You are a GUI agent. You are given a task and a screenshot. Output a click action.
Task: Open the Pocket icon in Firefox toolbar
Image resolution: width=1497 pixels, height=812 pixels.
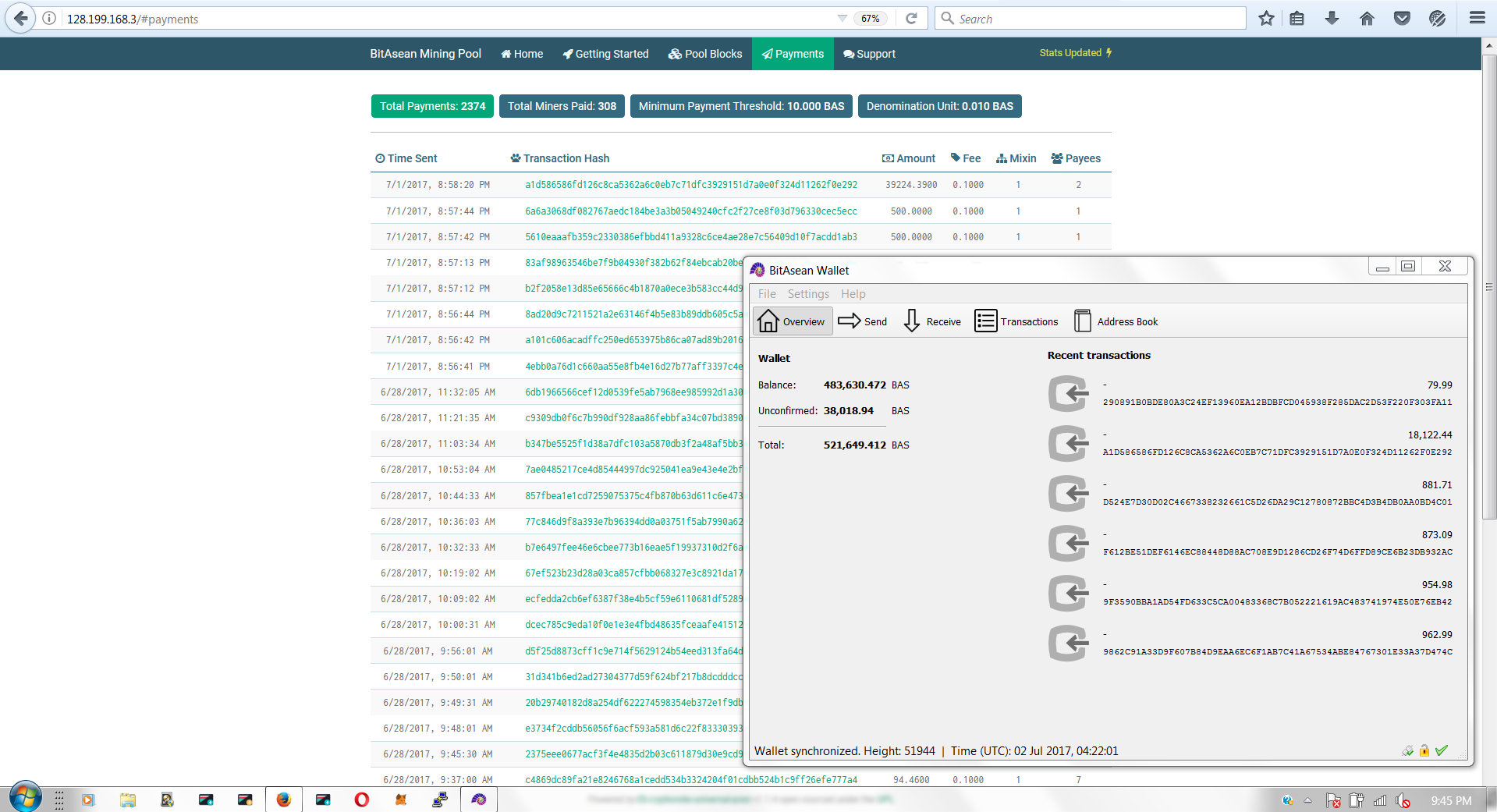point(1402,18)
